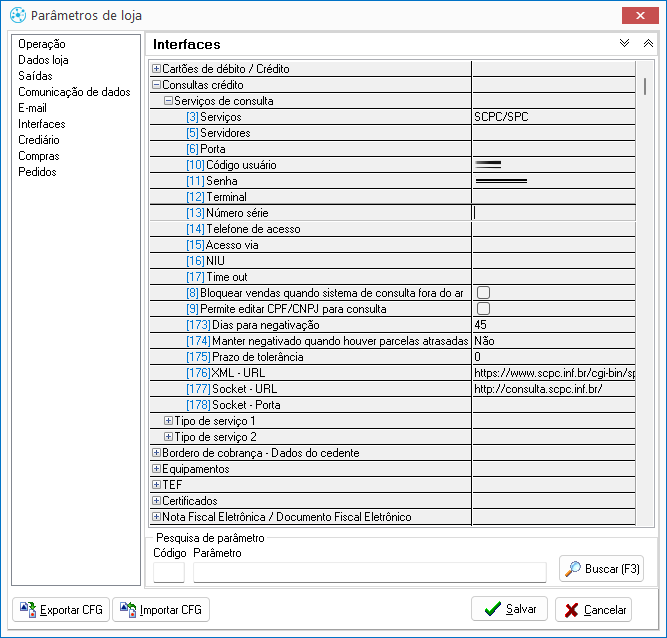
Task: Expand Nota Fiscal Eletrônica node
Action: coord(156,517)
